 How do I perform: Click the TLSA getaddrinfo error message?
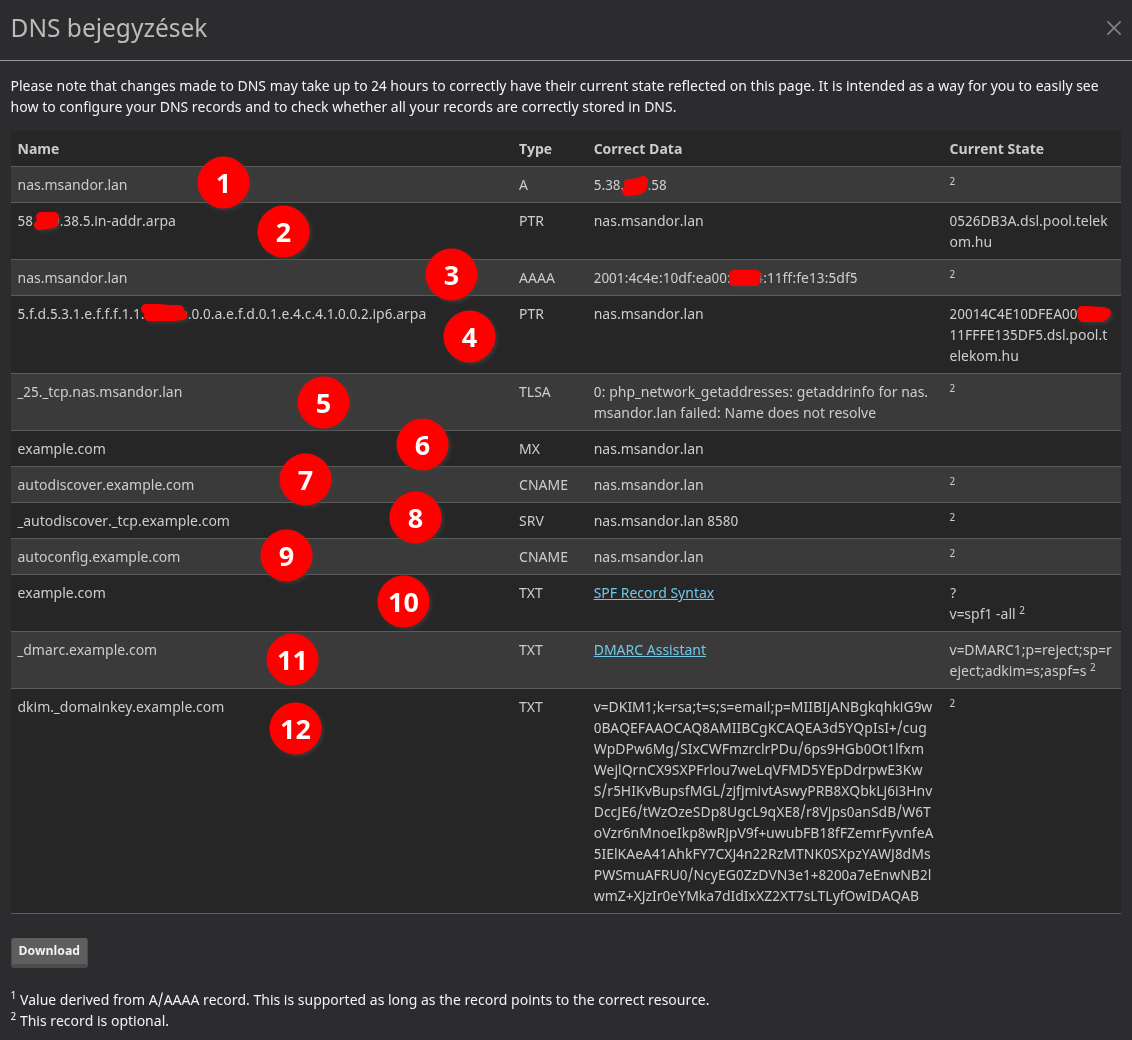tap(760, 403)
